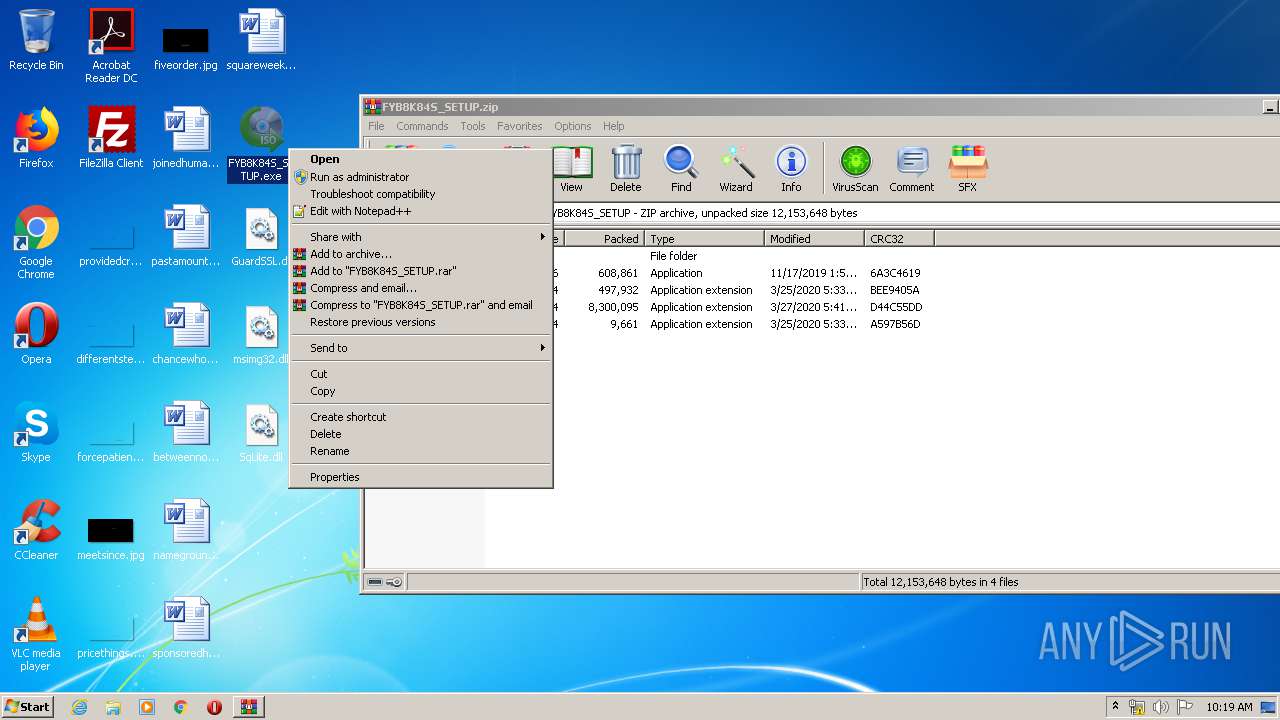Sort by the CRC32 column header
Screen dimensions: 1280x720
pyautogui.click(x=899, y=239)
